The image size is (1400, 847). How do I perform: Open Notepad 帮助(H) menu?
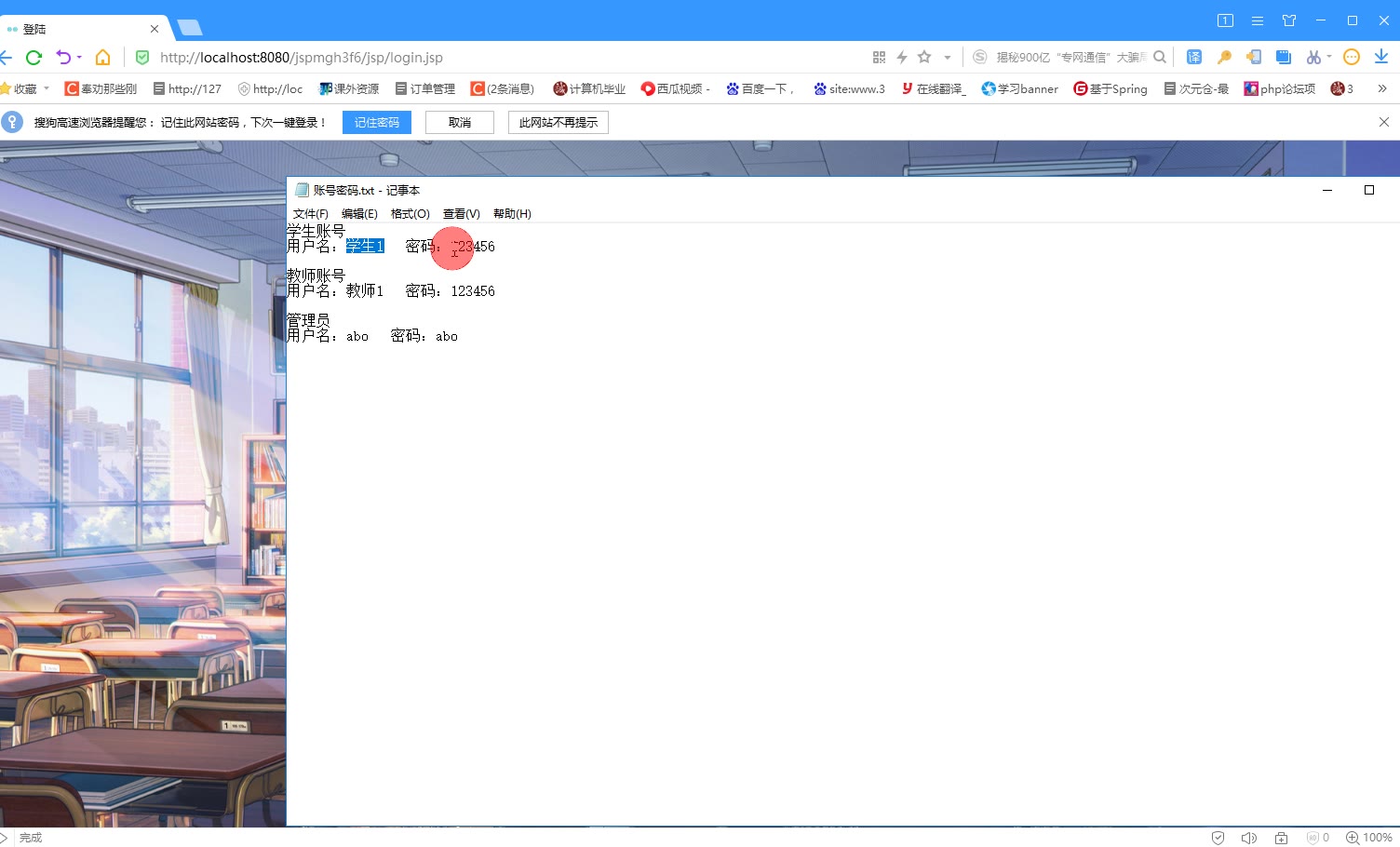pyautogui.click(x=512, y=214)
